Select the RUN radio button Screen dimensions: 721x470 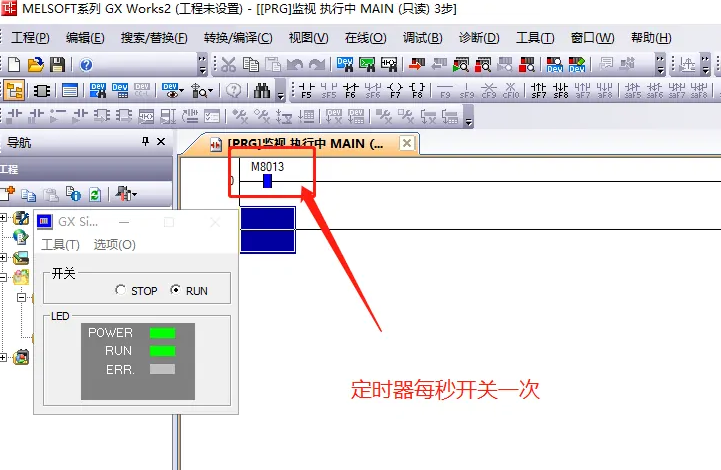pyautogui.click(x=176, y=291)
